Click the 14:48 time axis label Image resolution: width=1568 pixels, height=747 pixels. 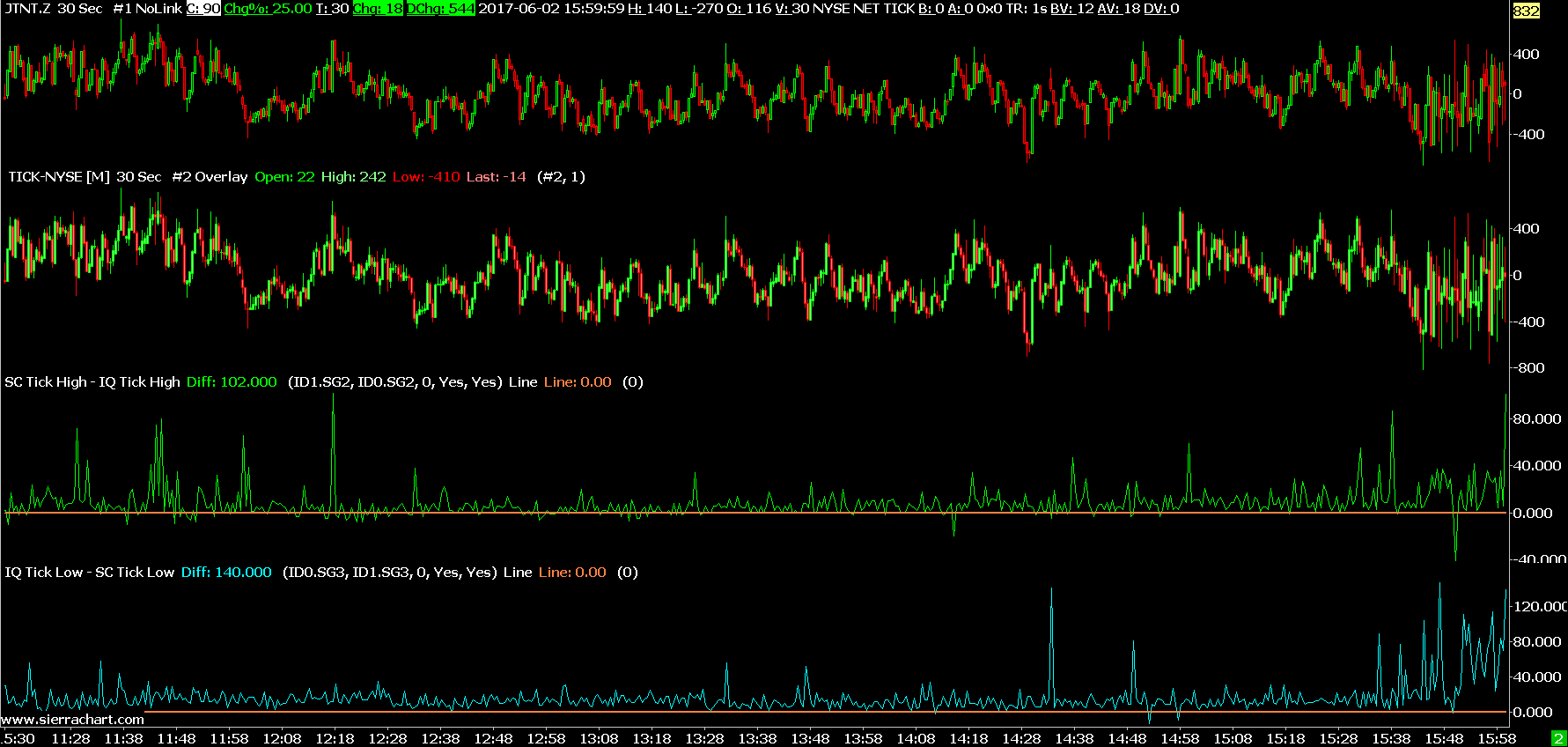coord(1127,739)
